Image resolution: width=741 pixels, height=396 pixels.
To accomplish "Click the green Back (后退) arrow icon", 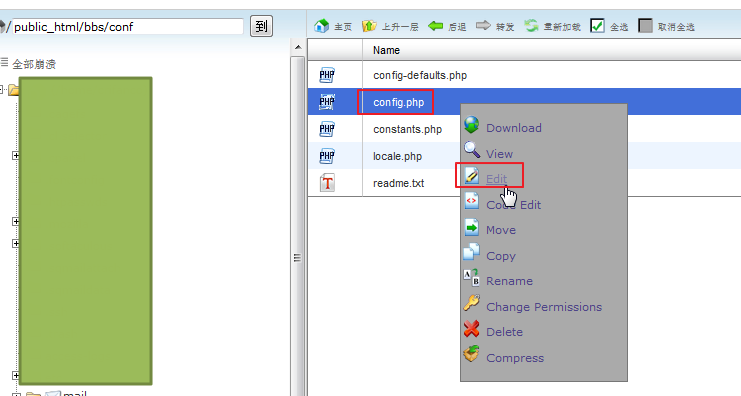I will pyautogui.click(x=435, y=26).
